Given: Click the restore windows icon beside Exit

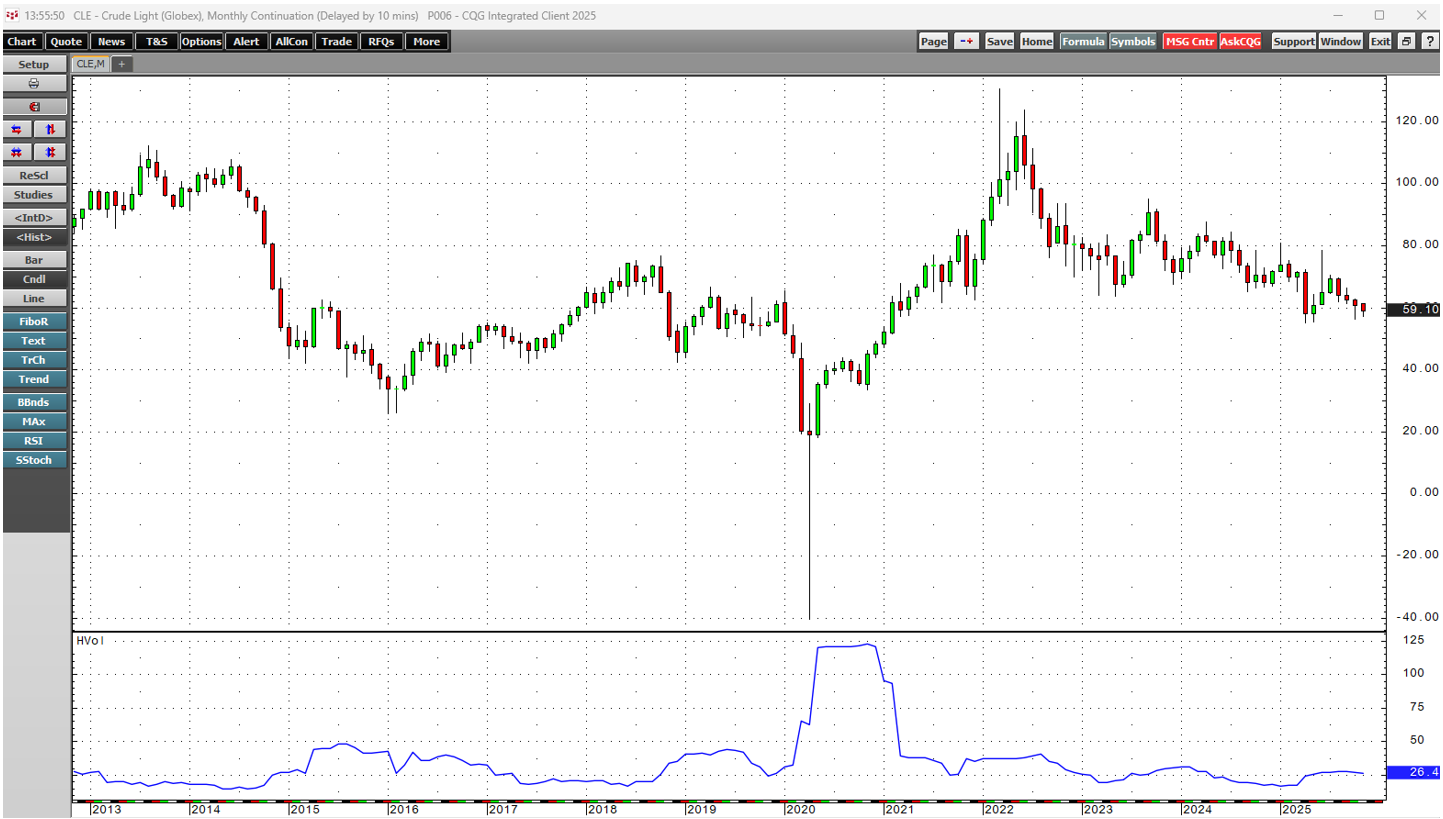Looking at the screenshot, I should click(x=1406, y=41).
